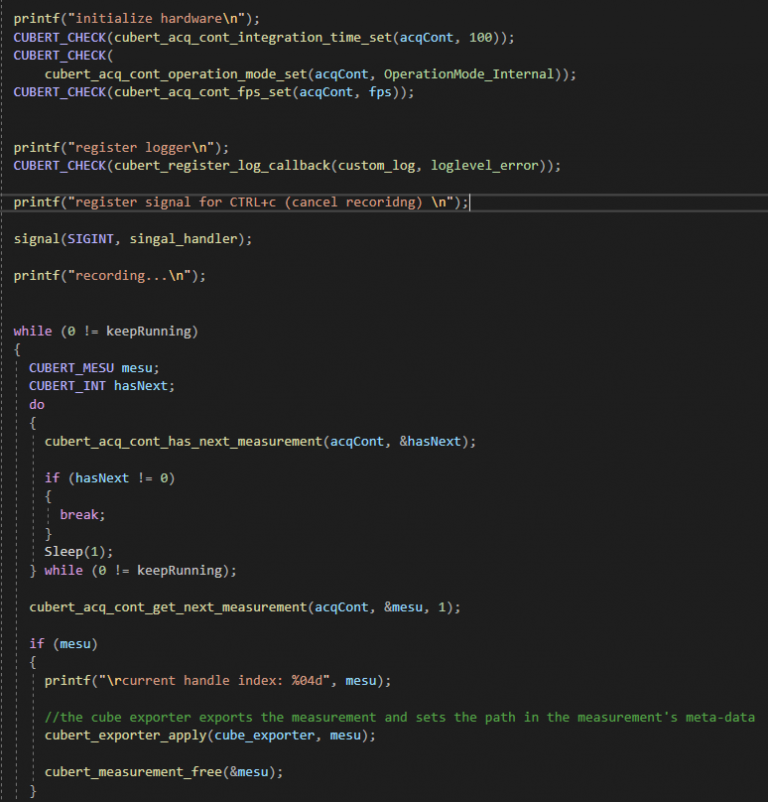Click cubert_acq_cont_get_next_measurement call
Screen dimensions: 768x802
244,608
